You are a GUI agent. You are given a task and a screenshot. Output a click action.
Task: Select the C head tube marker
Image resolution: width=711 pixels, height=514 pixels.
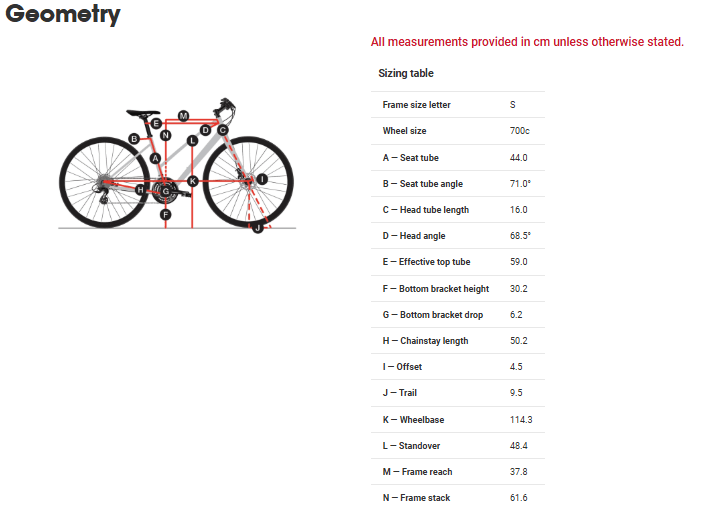(x=222, y=130)
